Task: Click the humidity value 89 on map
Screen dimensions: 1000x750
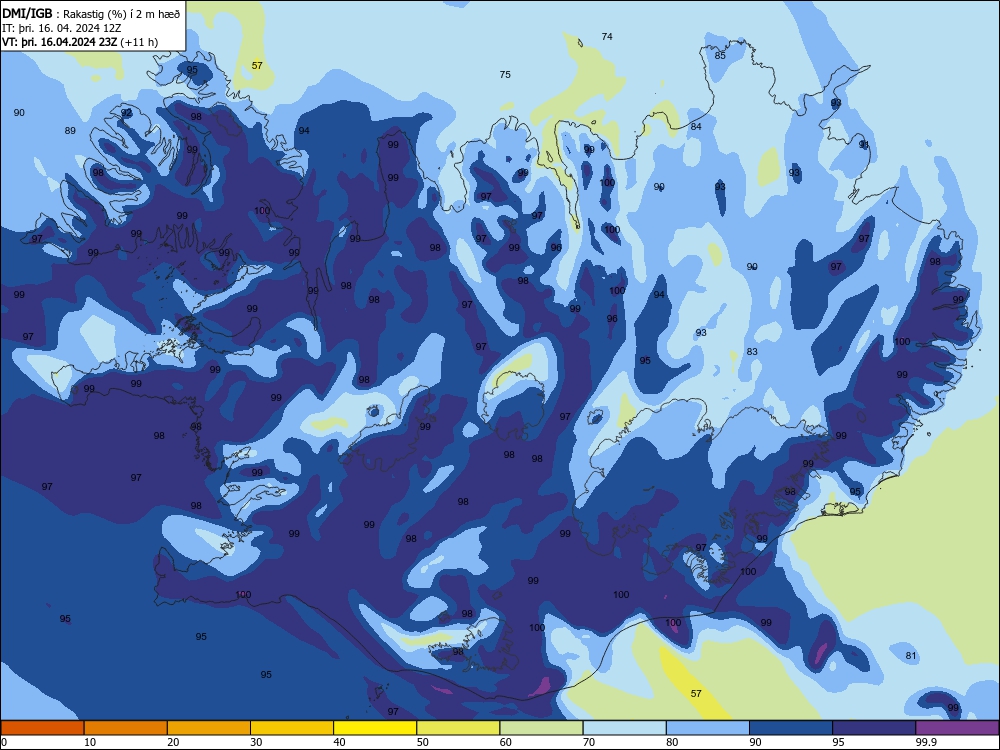Action: point(70,131)
